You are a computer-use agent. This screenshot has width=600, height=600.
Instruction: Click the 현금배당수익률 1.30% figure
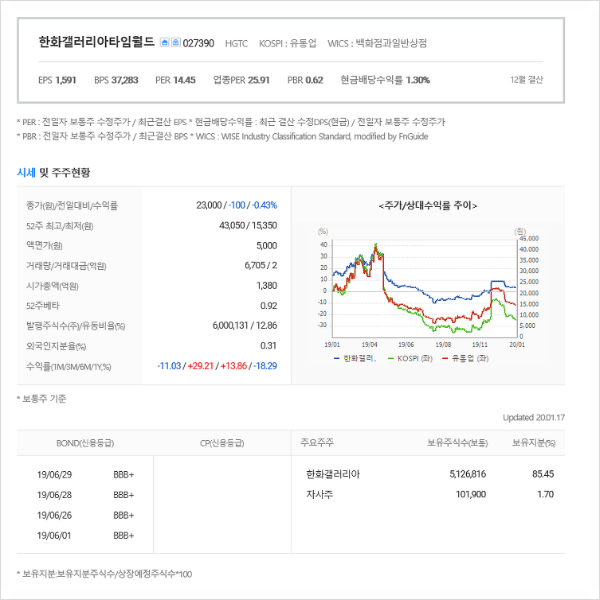click(x=385, y=80)
